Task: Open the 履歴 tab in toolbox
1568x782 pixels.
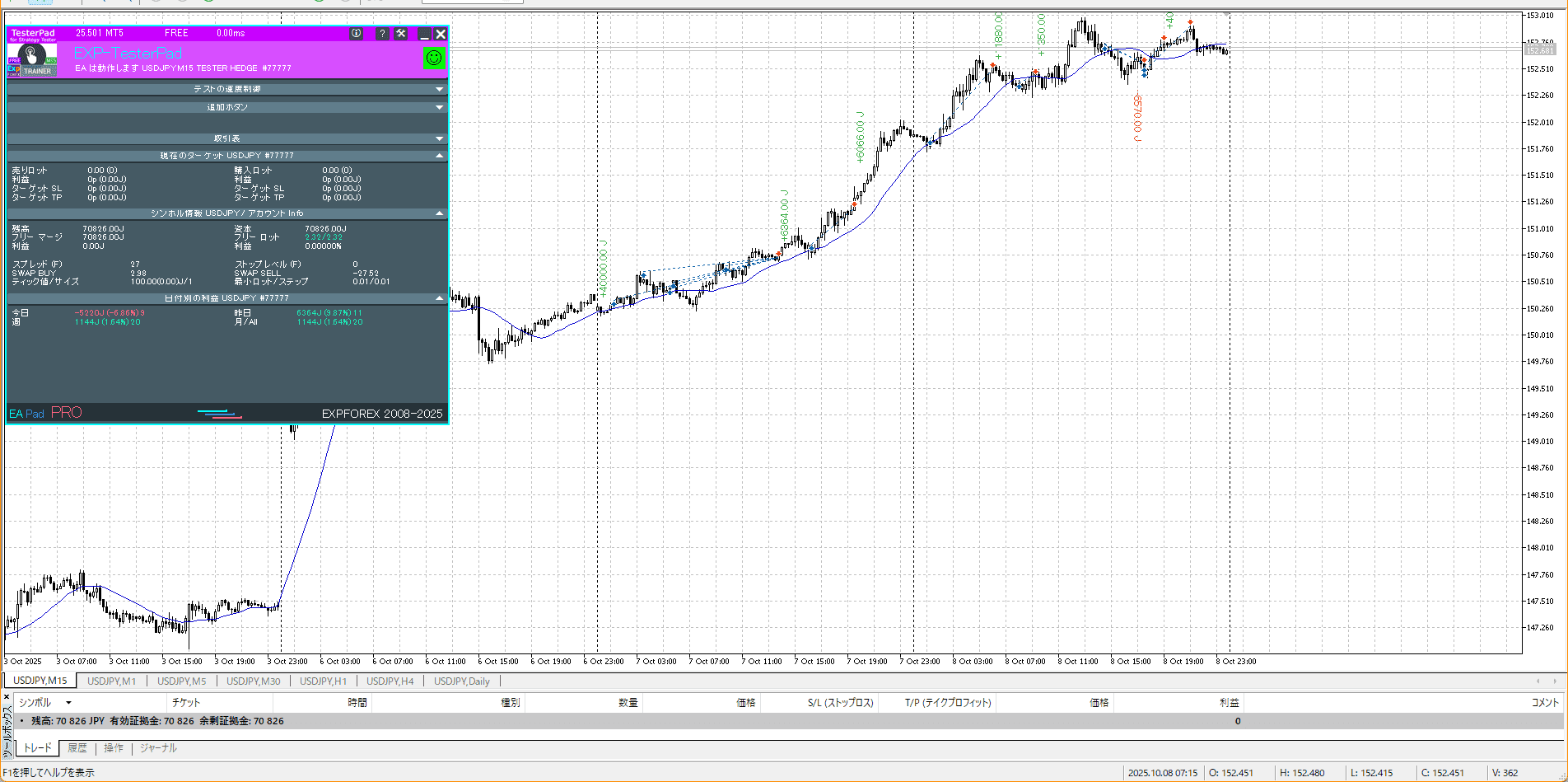Action: pos(77,748)
